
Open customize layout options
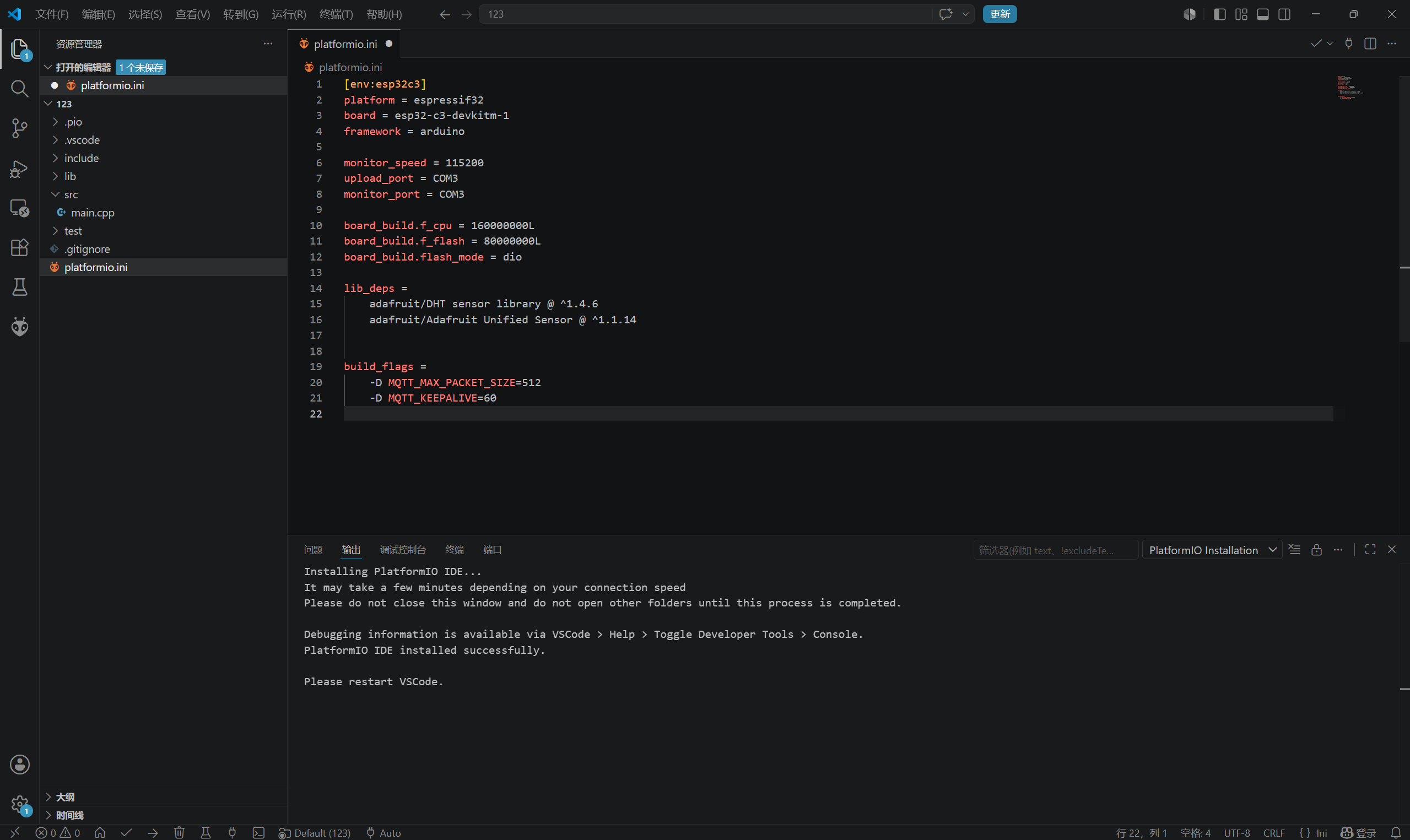1241,14
